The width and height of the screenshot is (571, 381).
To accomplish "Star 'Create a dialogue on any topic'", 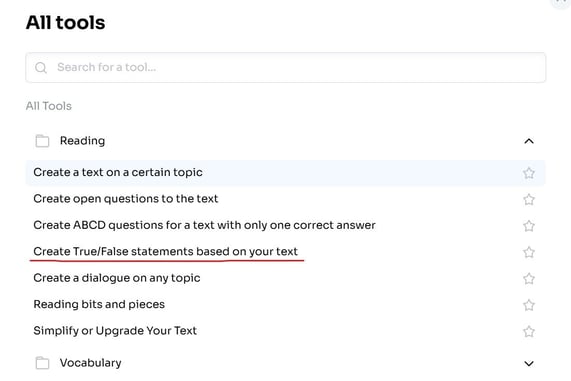I will [x=529, y=279].
